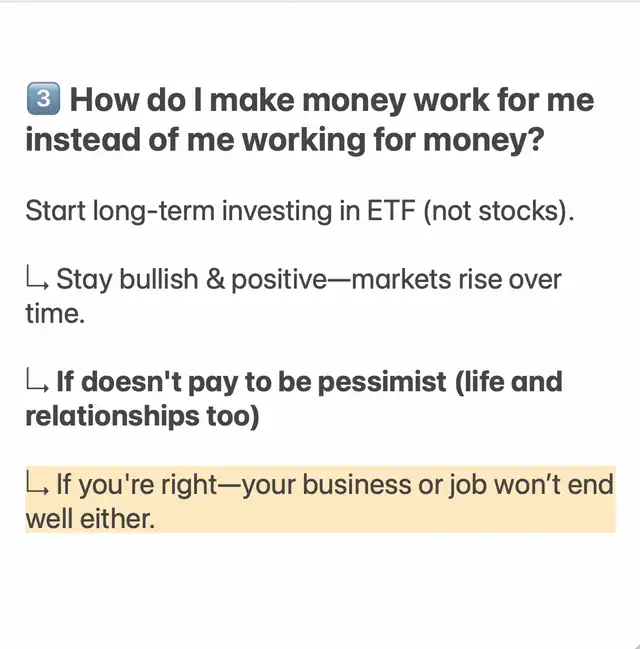The height and width of the screenshot is (649, 640).
Task: Click the arrow icon in the highlighted line
Action: [37, 483]
